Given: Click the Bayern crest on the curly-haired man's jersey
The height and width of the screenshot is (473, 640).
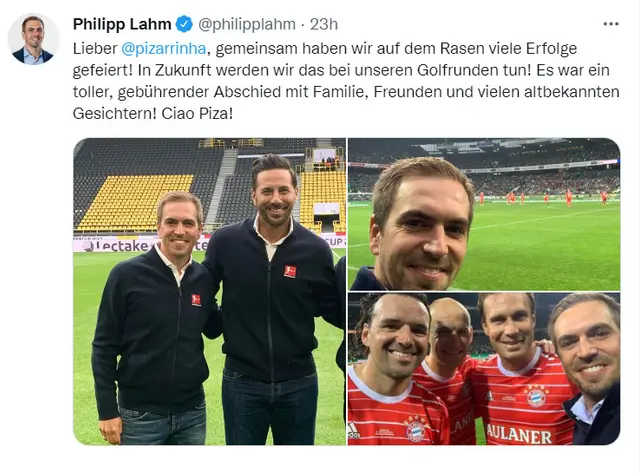Looking at the screenshot, I should [416, 430].
